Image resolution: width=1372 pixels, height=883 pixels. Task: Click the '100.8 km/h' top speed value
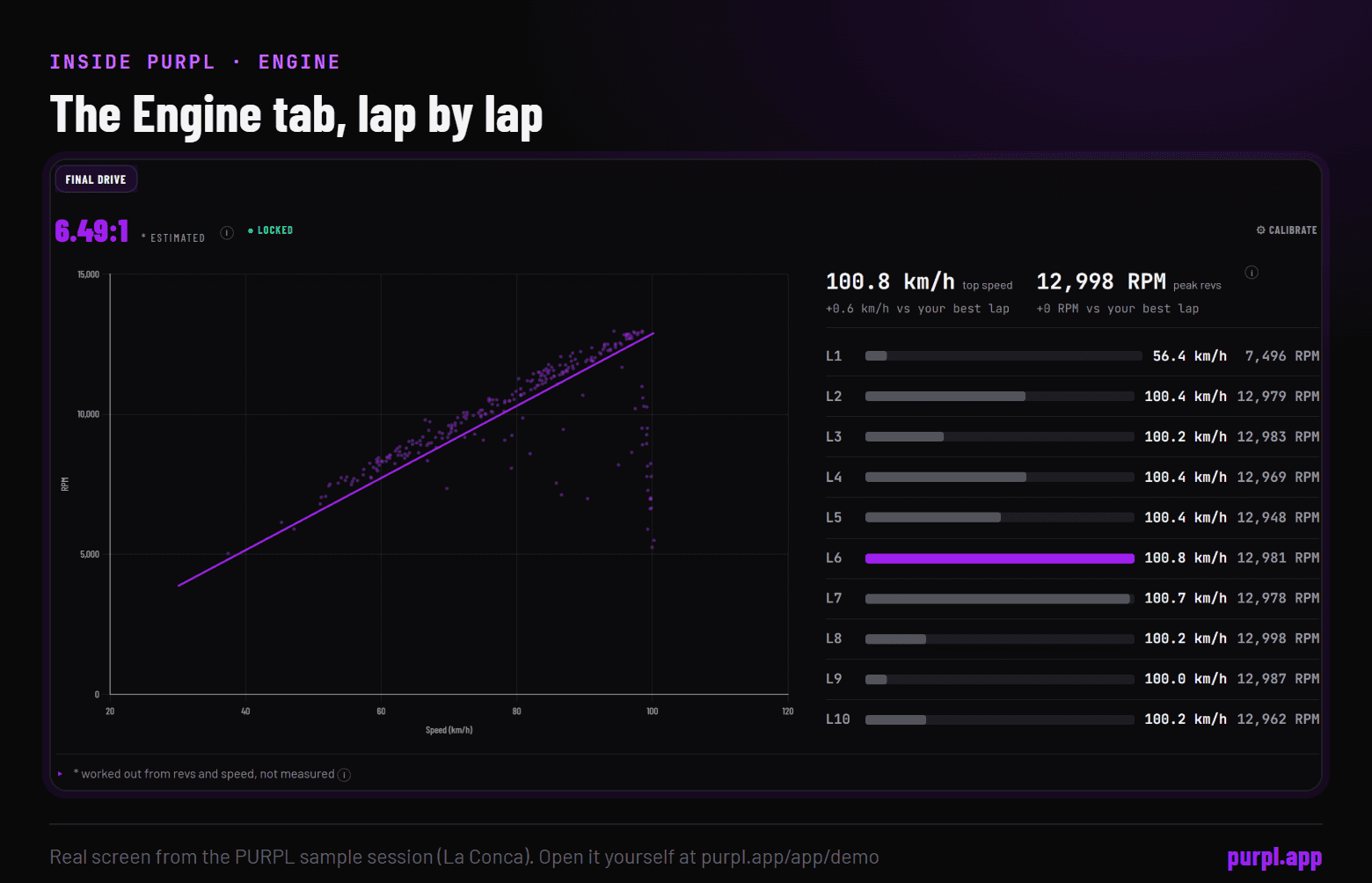coord(890,281)
